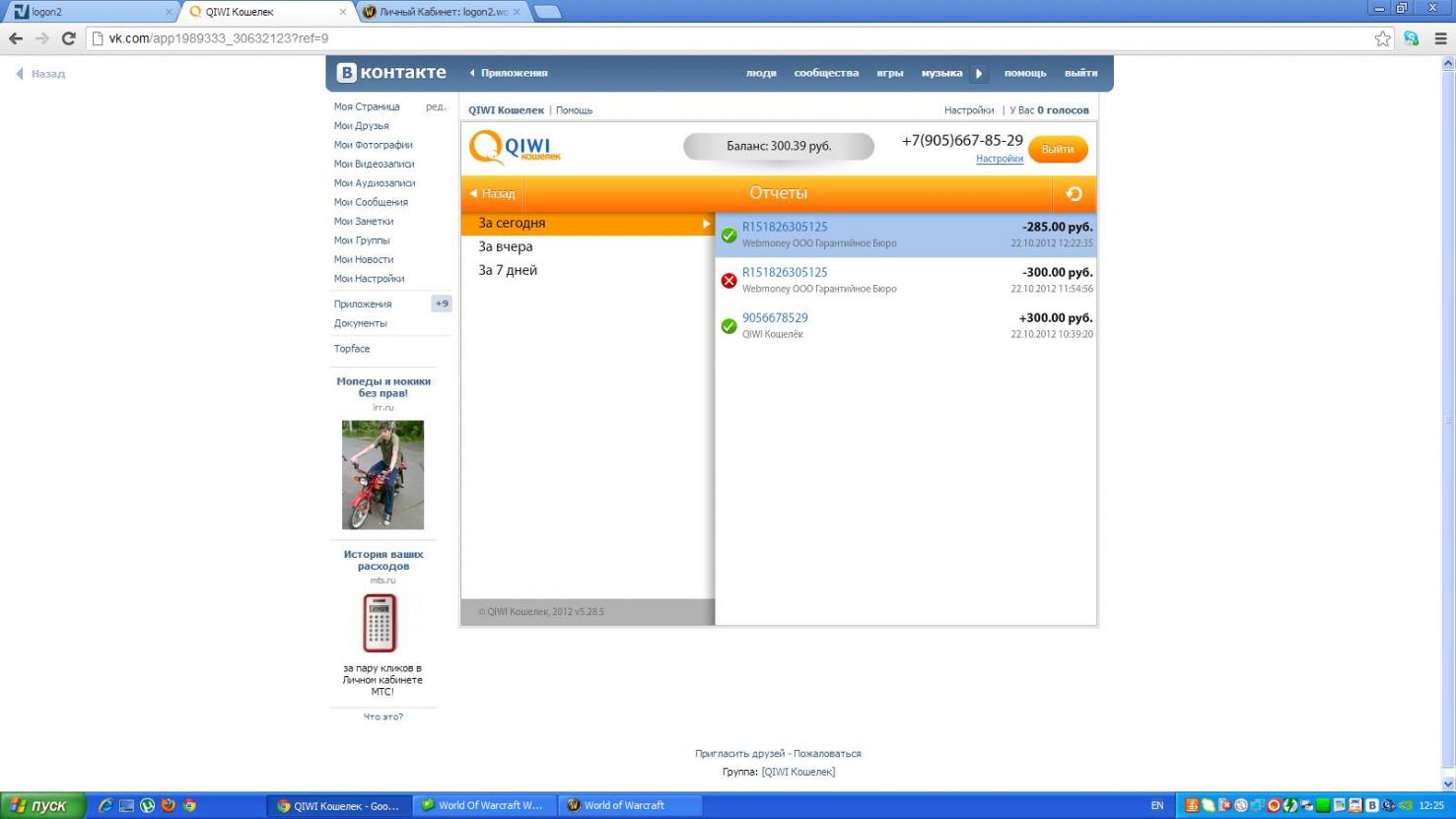Click the green checkmark on the +300.00 transaction
Viewport: 1456px width, 819px height.
click(x=729, y=326)
